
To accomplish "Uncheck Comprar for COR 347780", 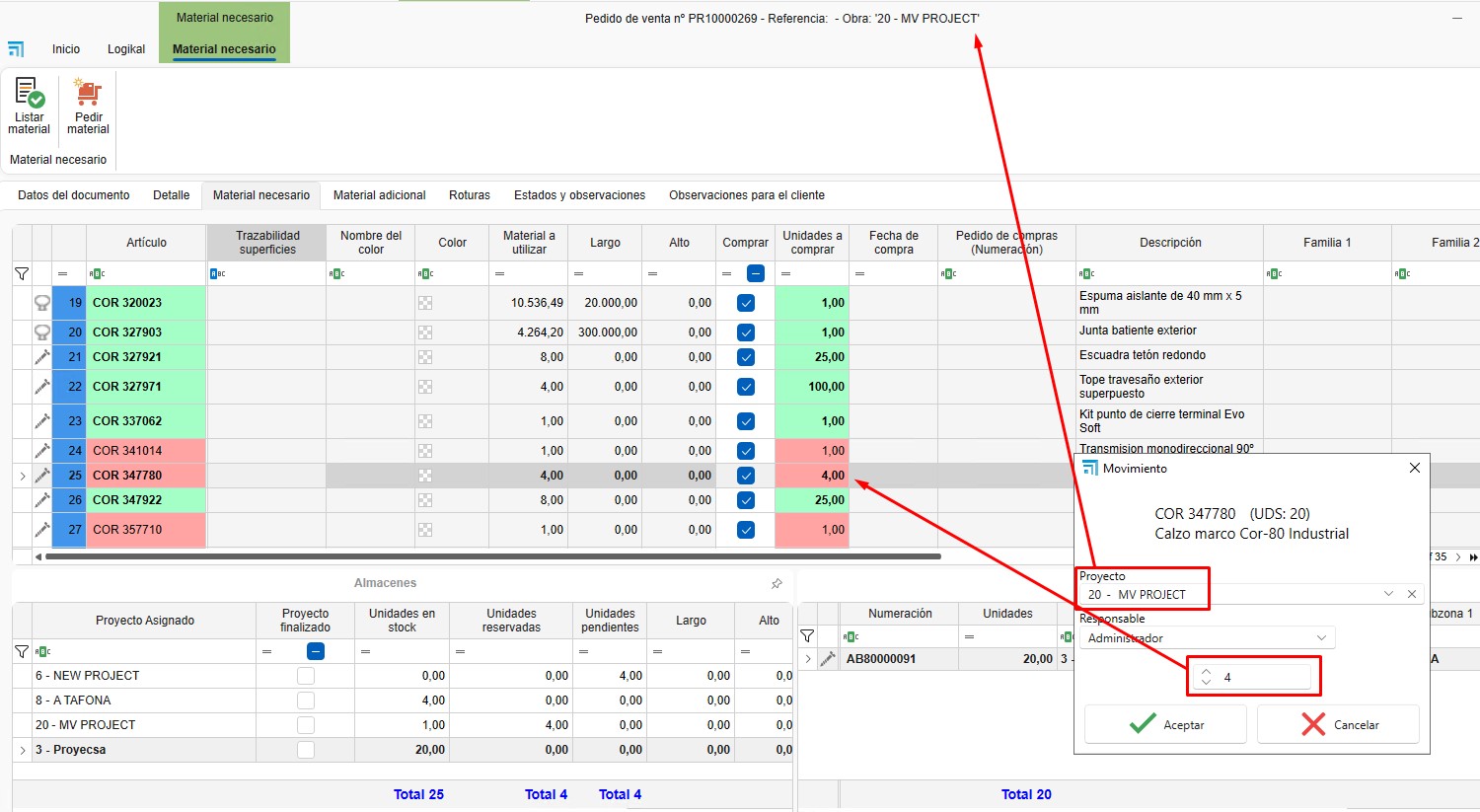I will coord(746,476).
